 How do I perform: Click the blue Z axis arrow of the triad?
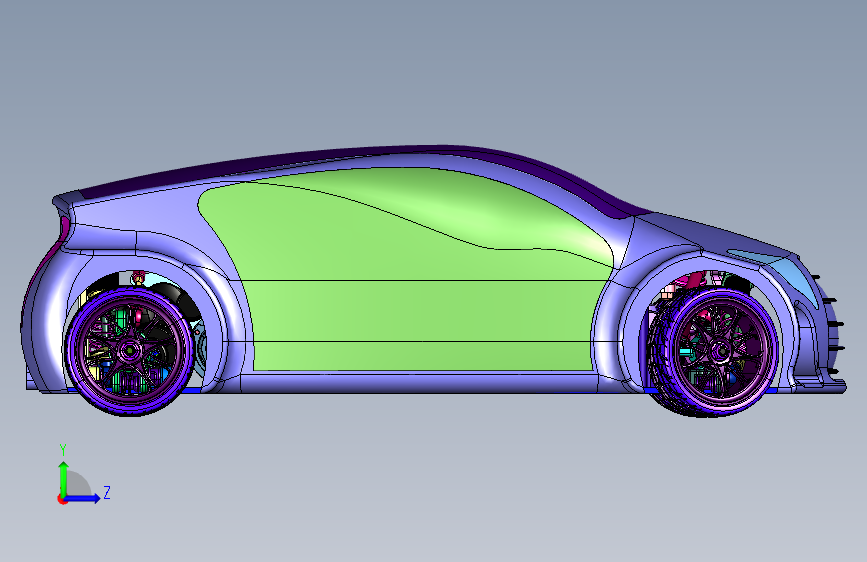pos(83,498)
